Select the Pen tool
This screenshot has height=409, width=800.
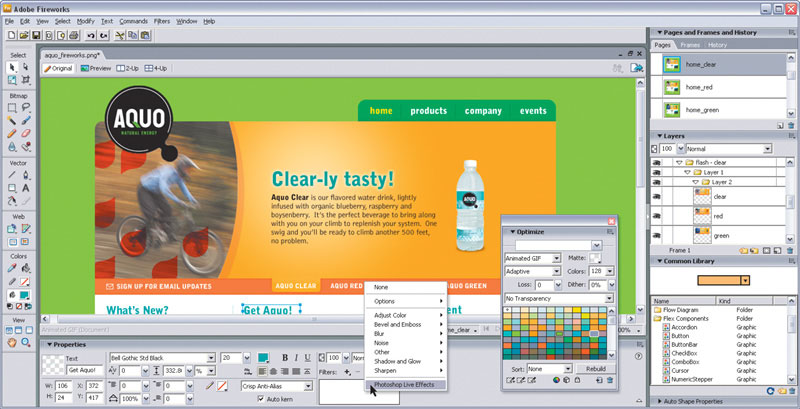click(x=26, y=174)
